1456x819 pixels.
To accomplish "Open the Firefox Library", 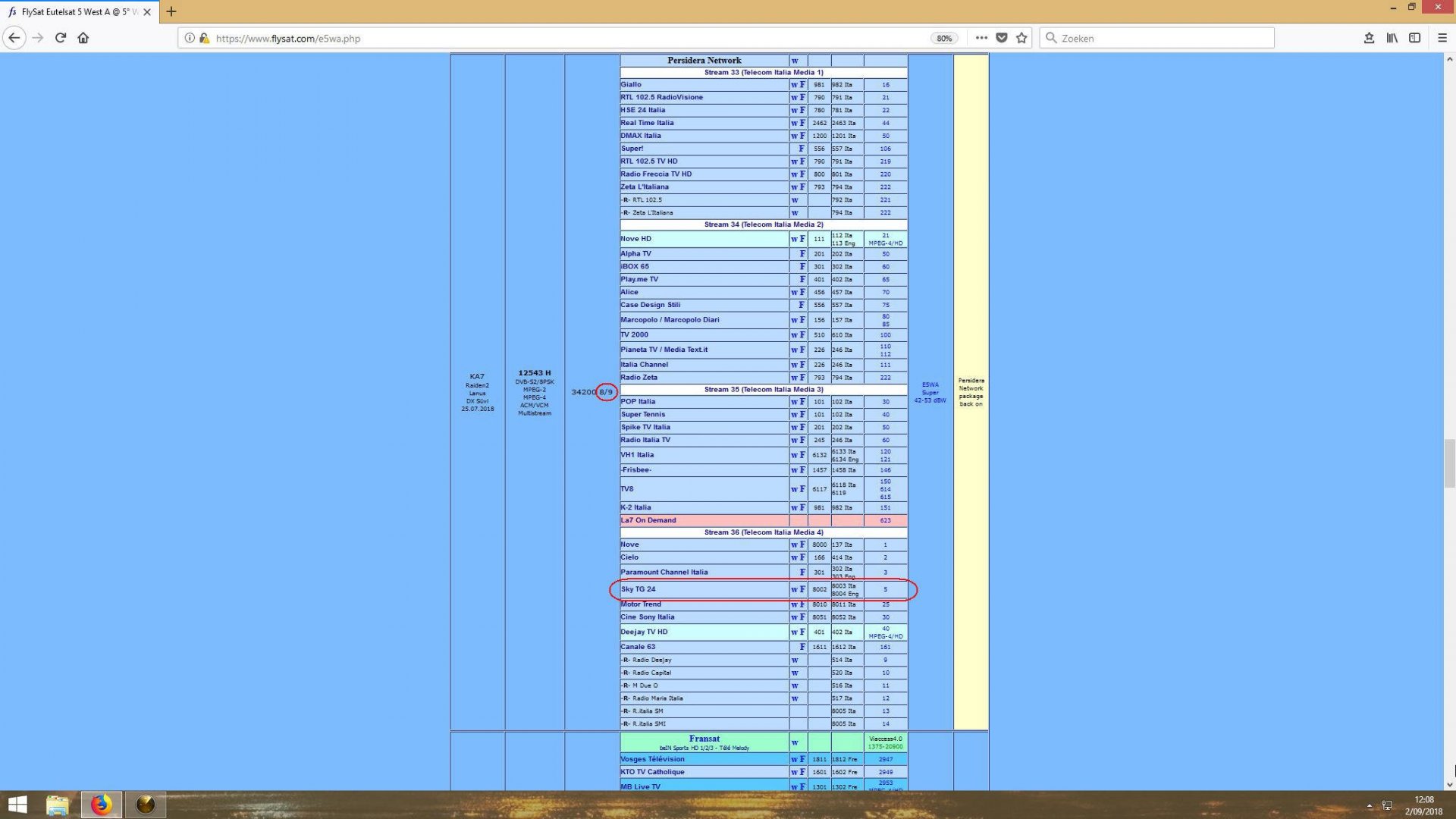I will (1392, 38).
